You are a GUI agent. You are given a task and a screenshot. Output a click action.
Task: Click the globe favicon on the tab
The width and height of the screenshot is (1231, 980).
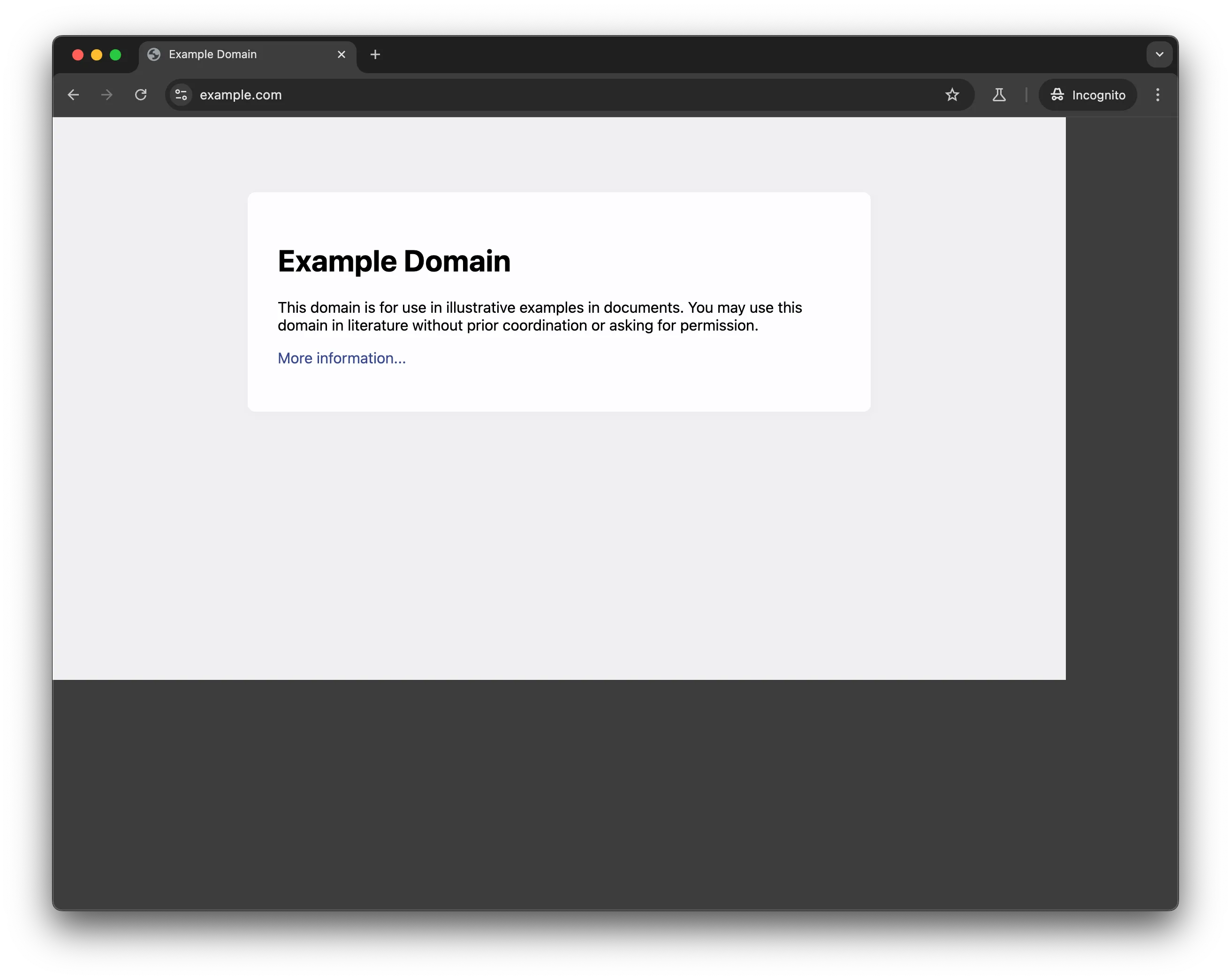point(153,54)
